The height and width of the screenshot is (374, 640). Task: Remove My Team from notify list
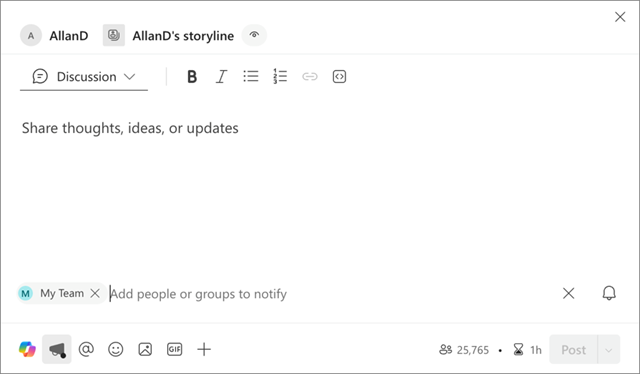coord(95,293)
